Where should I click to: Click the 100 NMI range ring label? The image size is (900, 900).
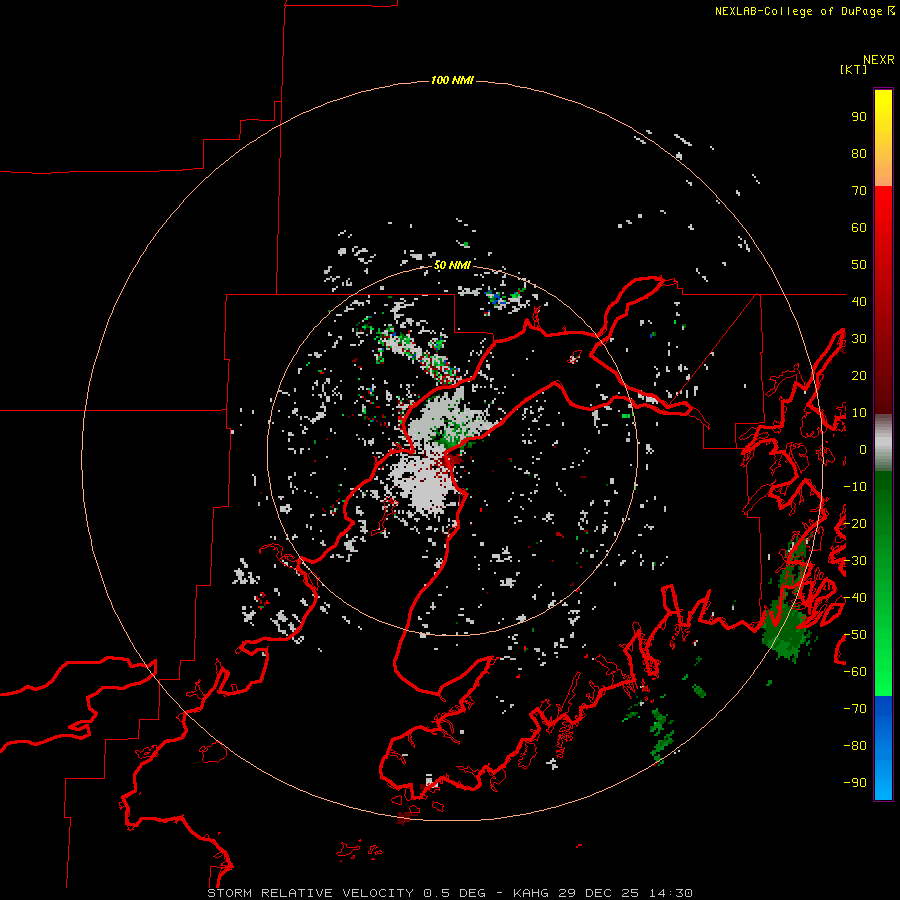point(452,80)
